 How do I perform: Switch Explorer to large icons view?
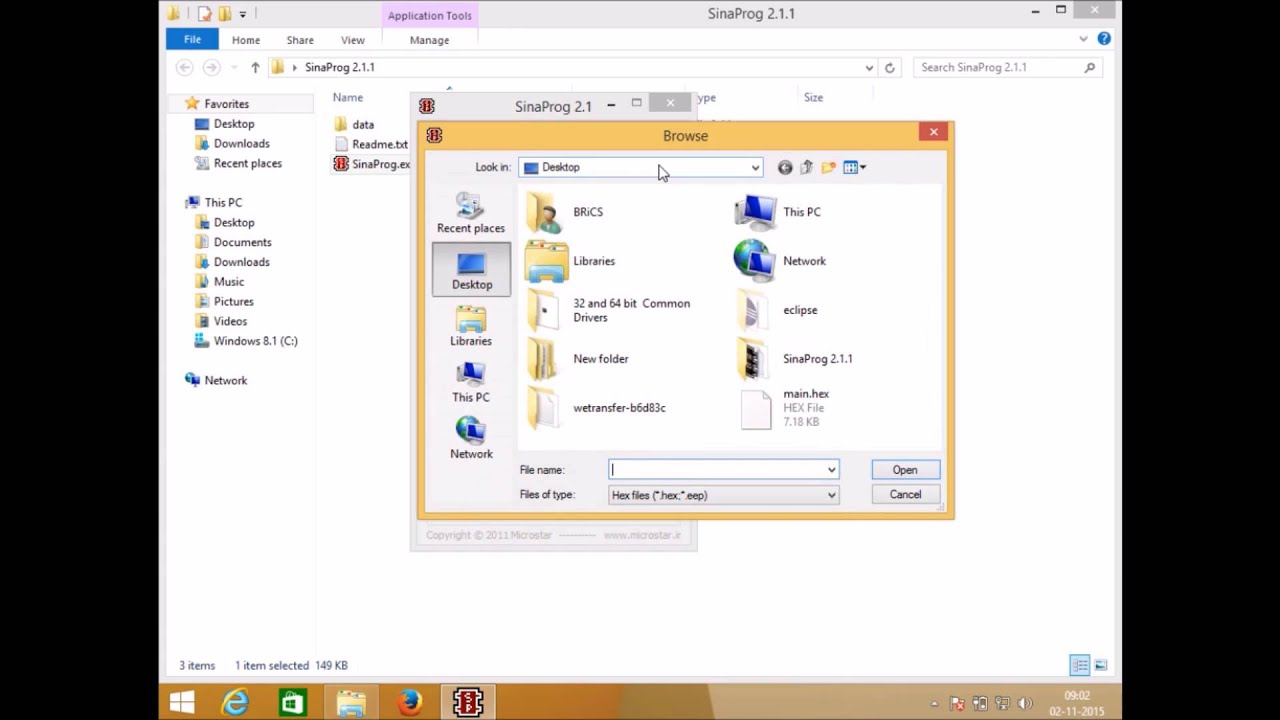point(1101,665)
